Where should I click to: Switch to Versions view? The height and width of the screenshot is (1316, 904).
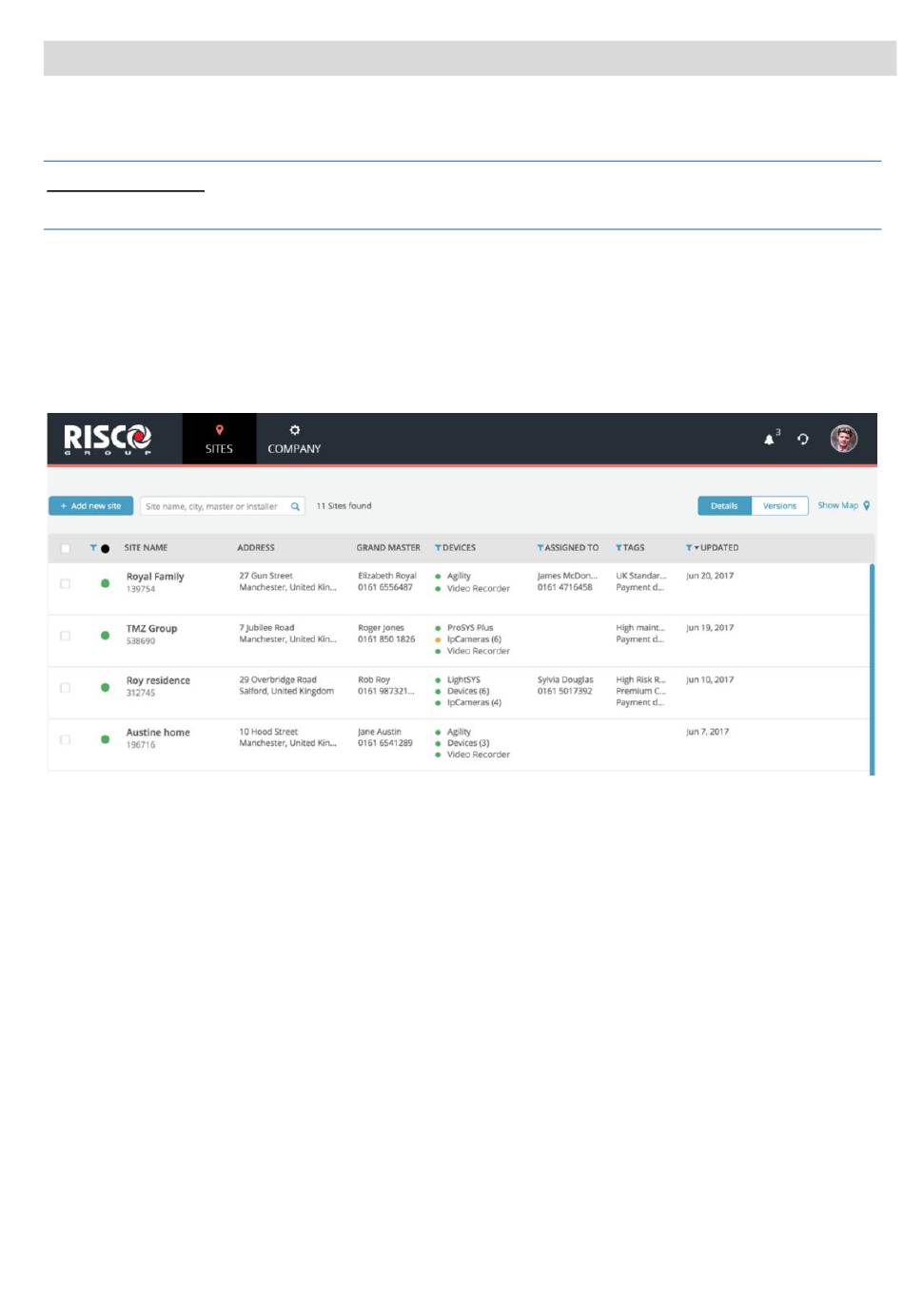tap(779, 506)
